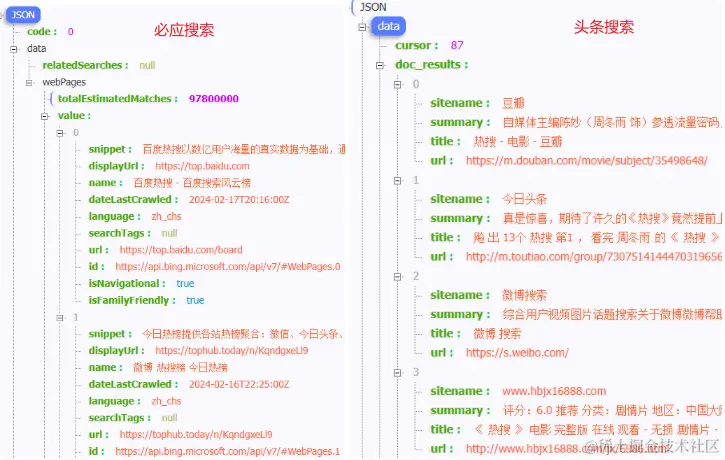This screenshot has width=725, height=460.
Task: Click the sitename value 微博搜索
Action: pyautogui.click(x=524, y=295)
